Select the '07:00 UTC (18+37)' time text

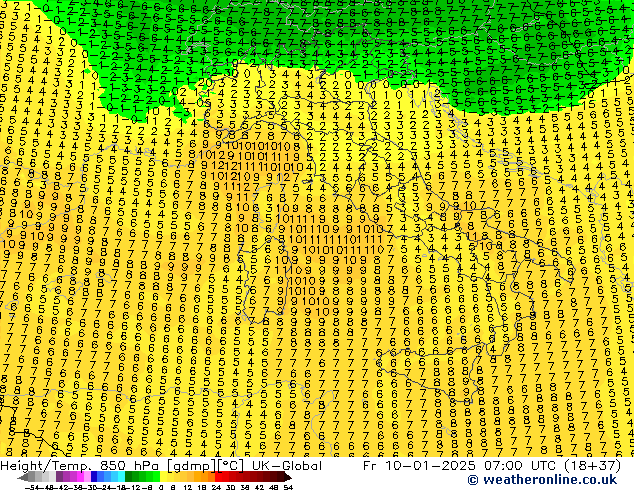click(552, 466)
